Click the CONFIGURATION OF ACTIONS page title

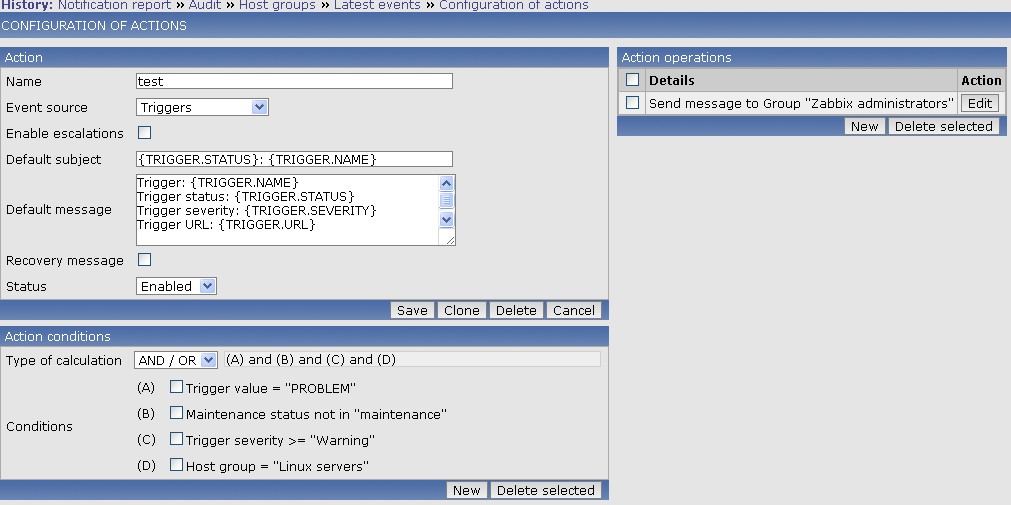93,26
